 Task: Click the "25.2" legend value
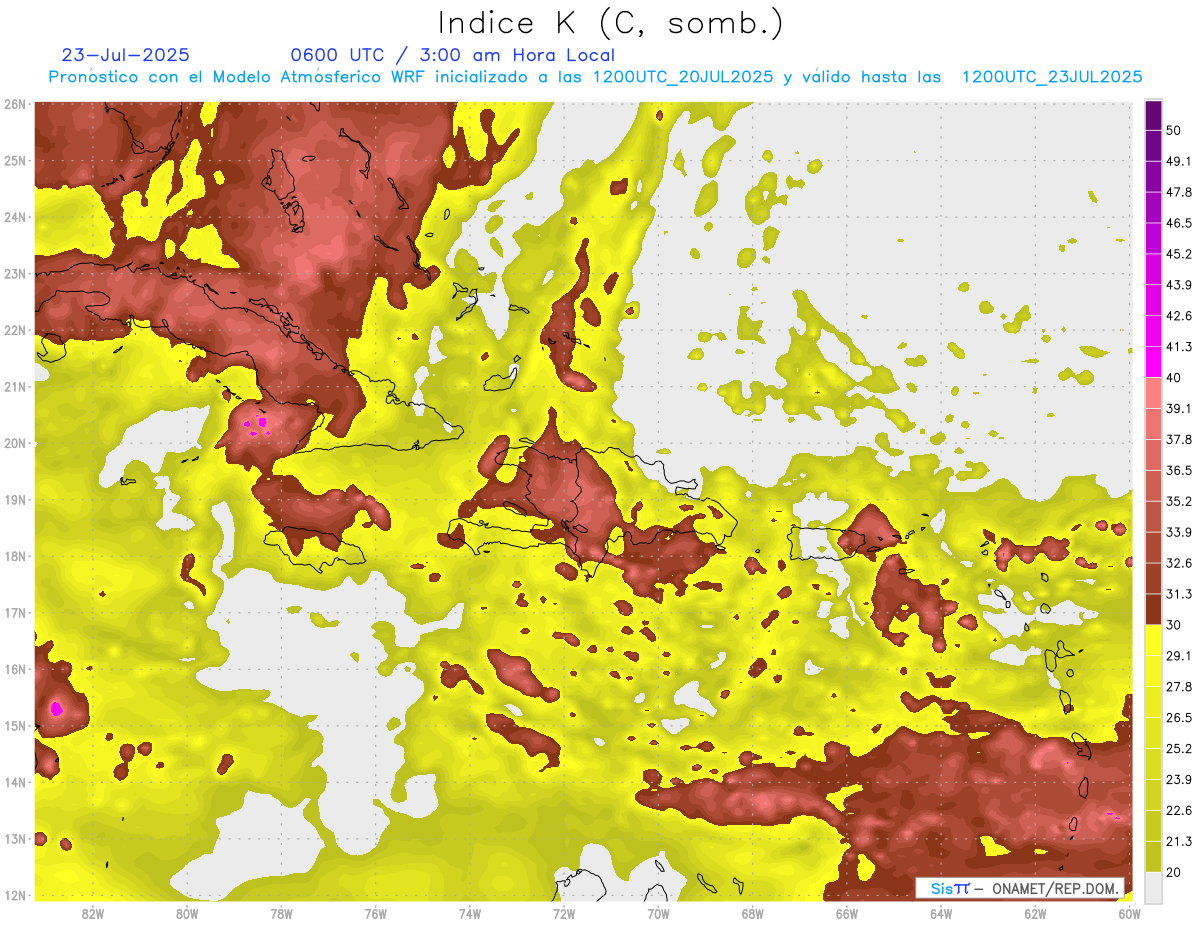(x=1177, y=749)
